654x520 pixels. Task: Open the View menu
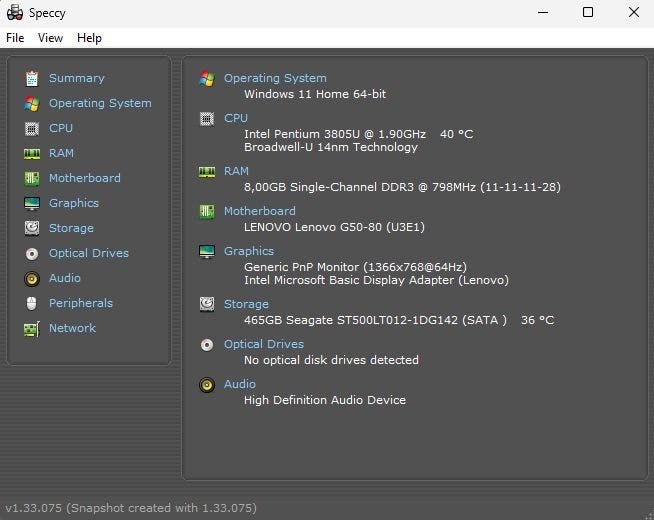click(x=50, y=38)
